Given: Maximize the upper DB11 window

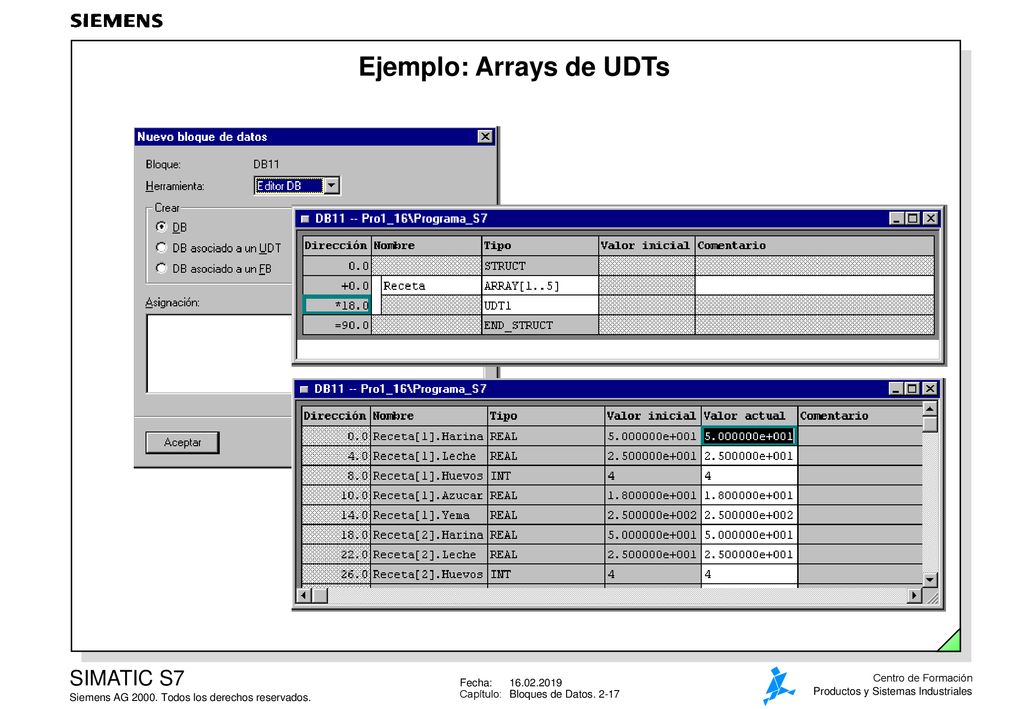Looking at the screenshot, I should coord(913,219).
